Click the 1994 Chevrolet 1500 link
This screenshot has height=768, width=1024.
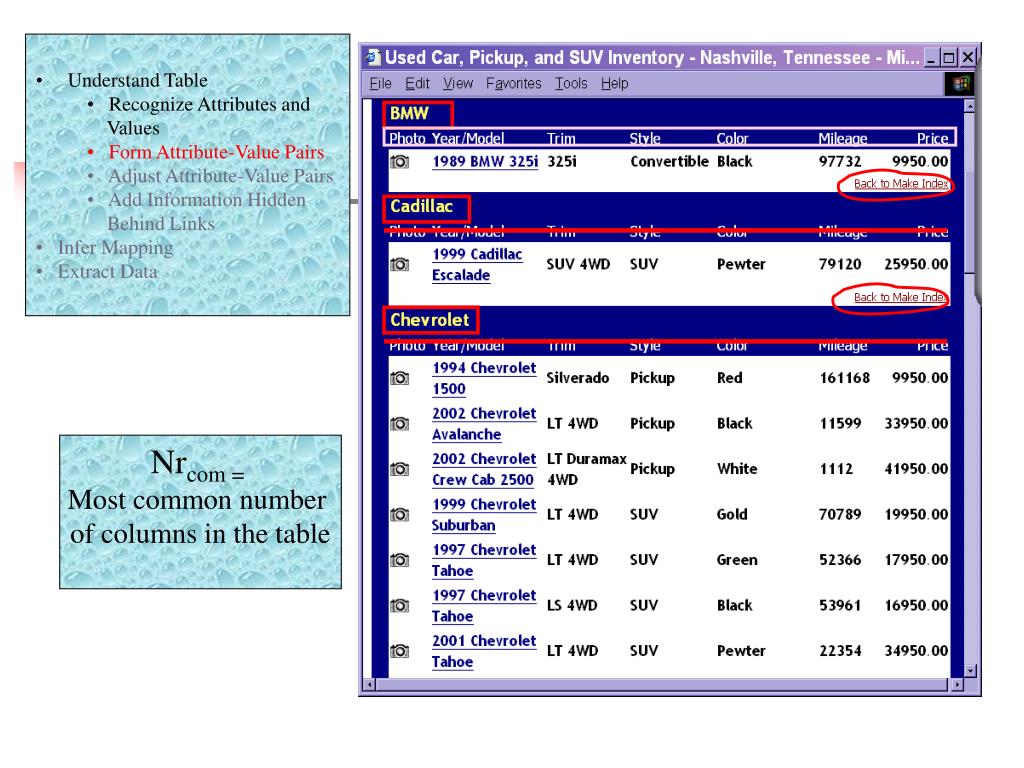(x=484, y=378)
